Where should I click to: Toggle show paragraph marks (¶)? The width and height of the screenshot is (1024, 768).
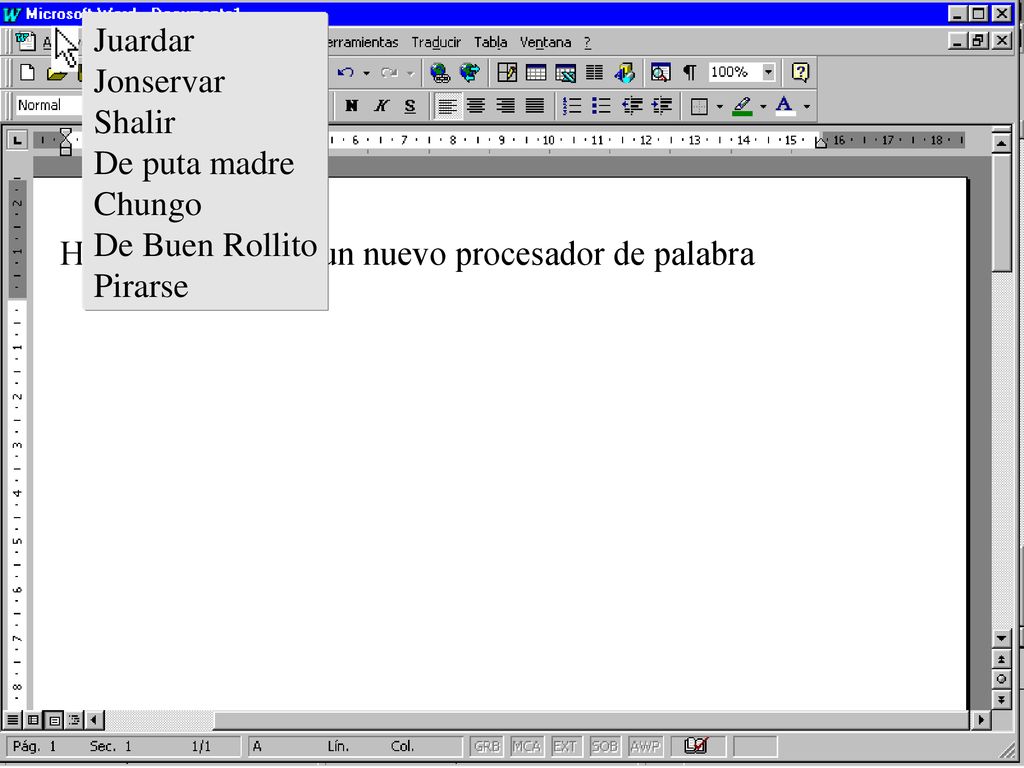[690, 72]
